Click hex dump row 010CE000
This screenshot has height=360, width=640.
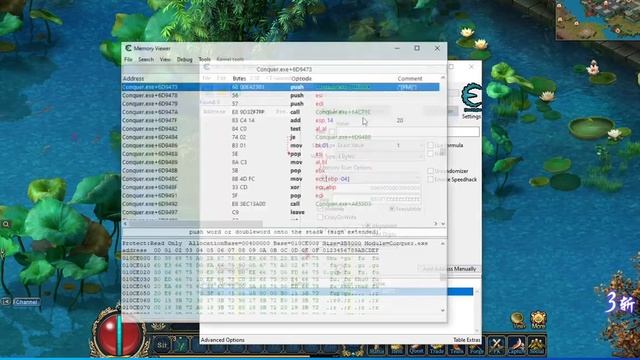(251, 258)
